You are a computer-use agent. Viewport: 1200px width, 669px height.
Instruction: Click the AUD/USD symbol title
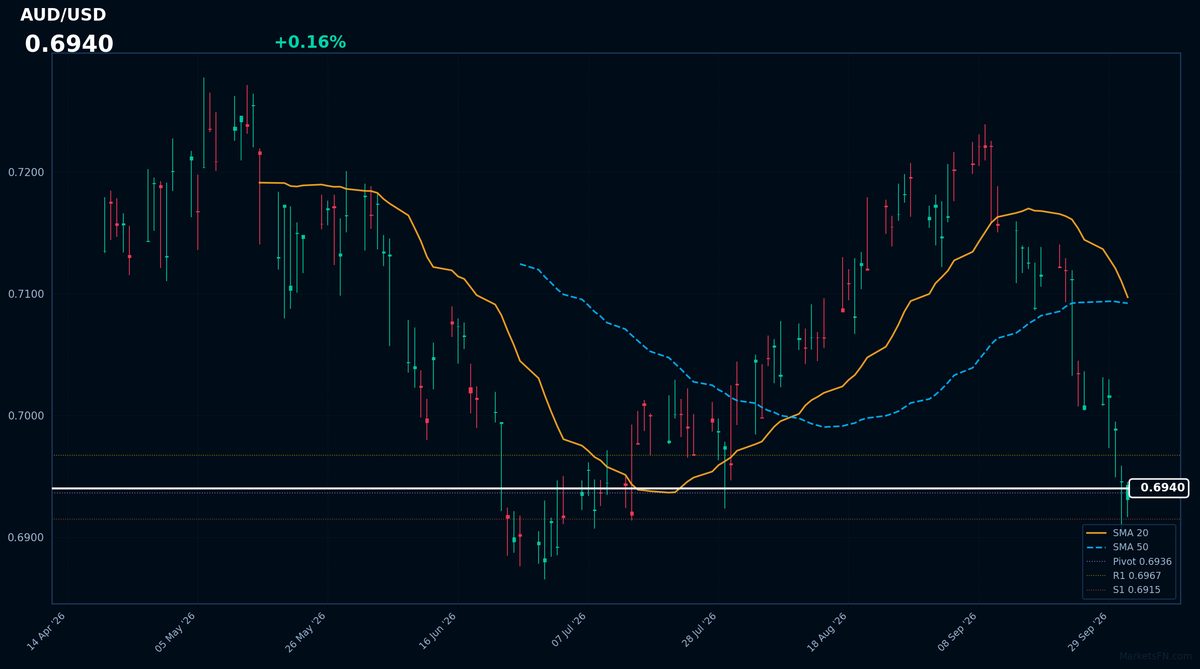[63, 15]
